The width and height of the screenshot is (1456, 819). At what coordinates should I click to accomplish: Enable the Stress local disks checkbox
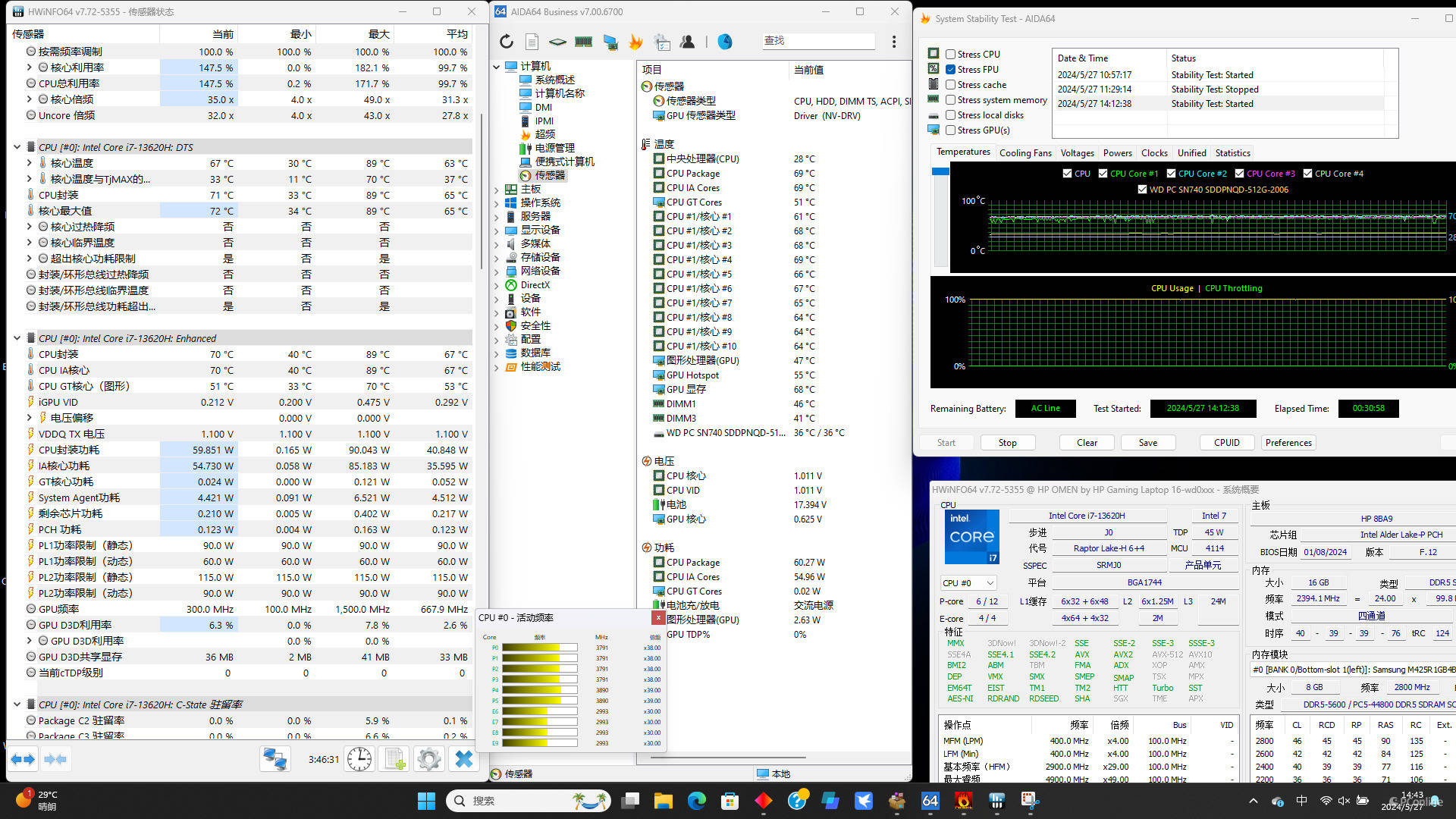(950, 115)
